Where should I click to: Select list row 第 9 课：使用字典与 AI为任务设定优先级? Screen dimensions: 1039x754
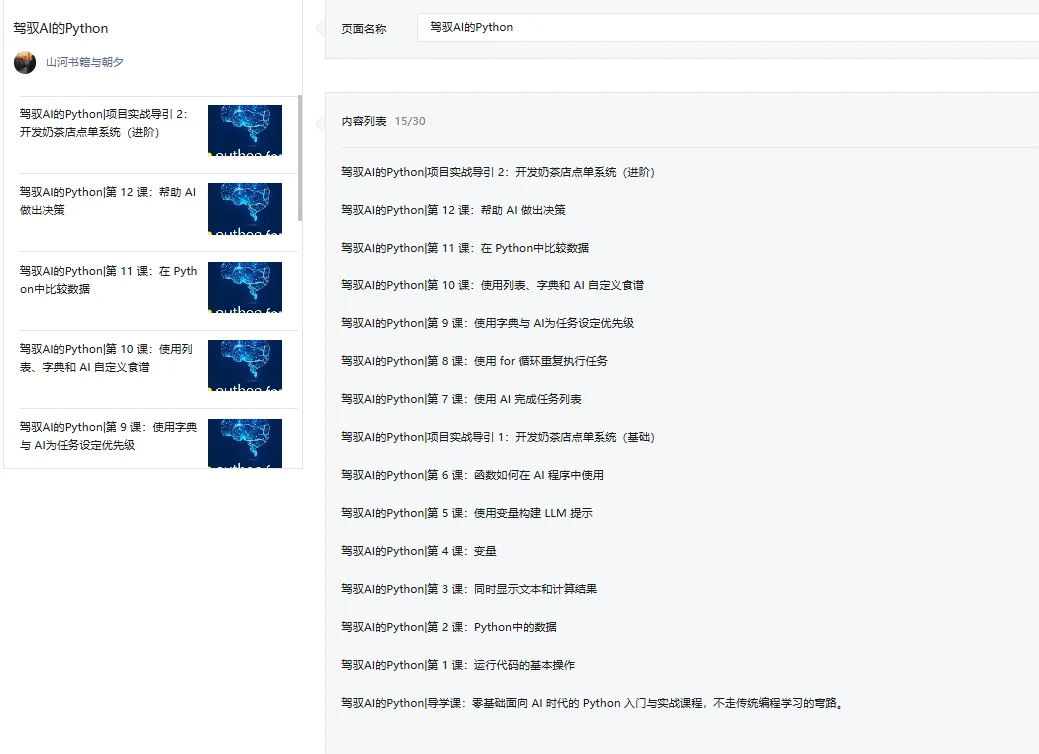487,323
